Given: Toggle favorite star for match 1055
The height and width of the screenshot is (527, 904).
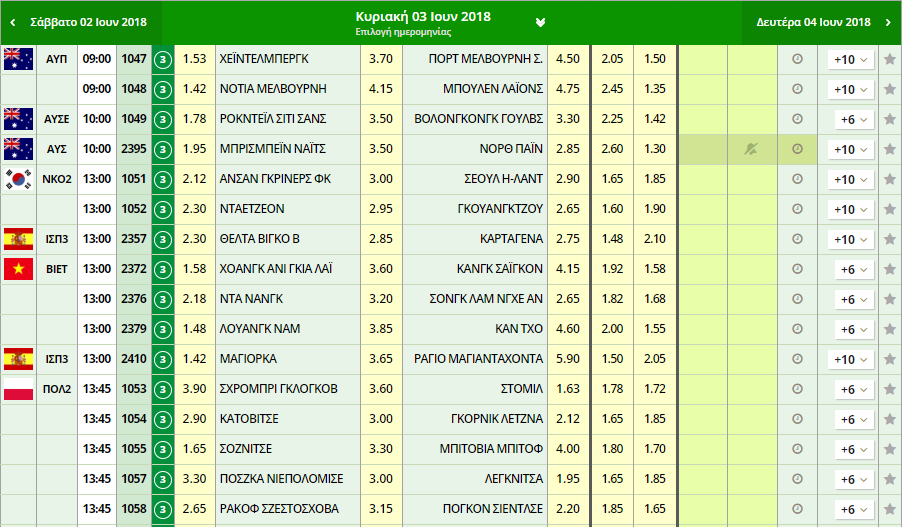Looking at the screenshot, I should [889, 449].
